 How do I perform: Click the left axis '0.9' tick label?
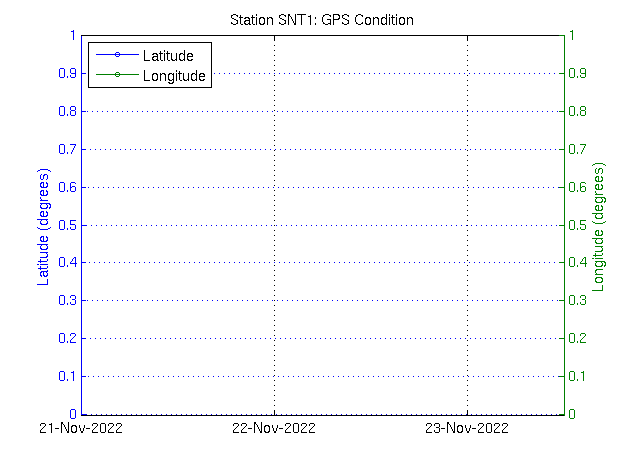coord(68,73)
